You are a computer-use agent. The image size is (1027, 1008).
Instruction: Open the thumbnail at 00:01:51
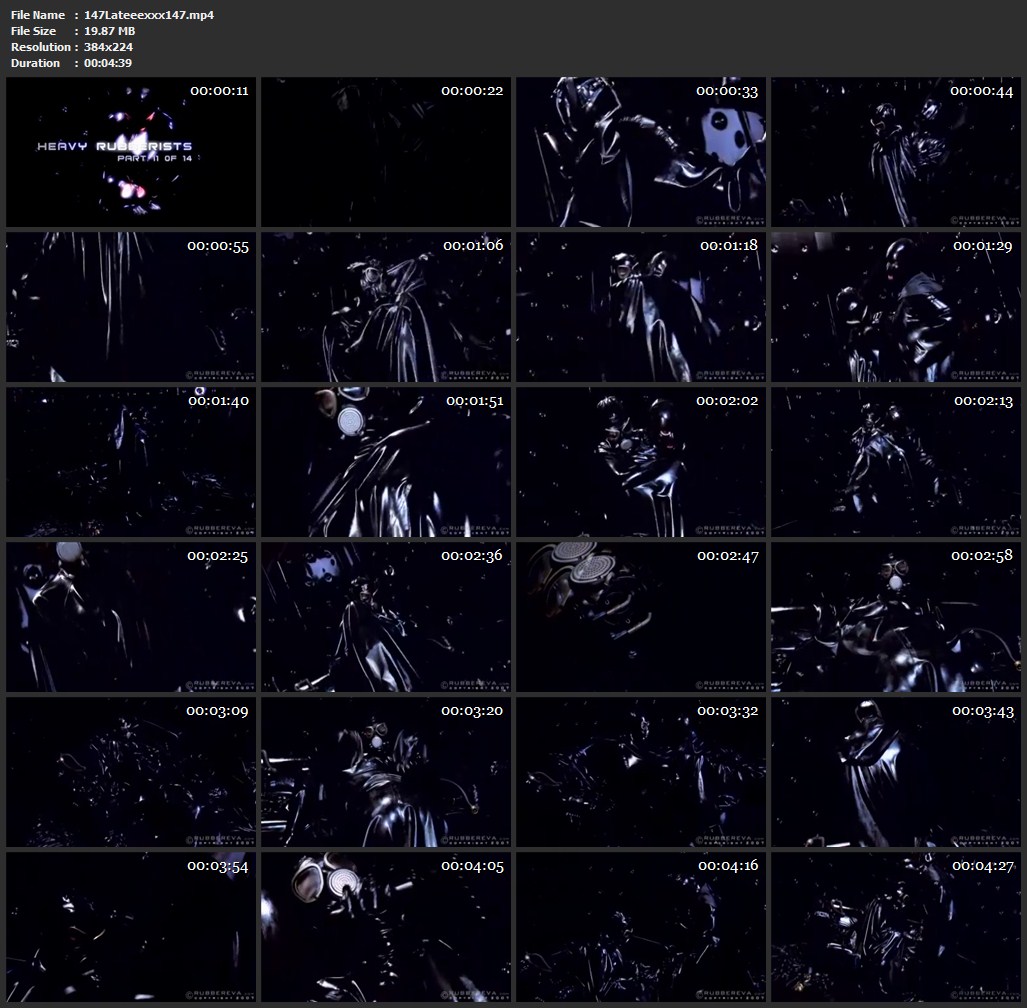click(x=386, y=462)
